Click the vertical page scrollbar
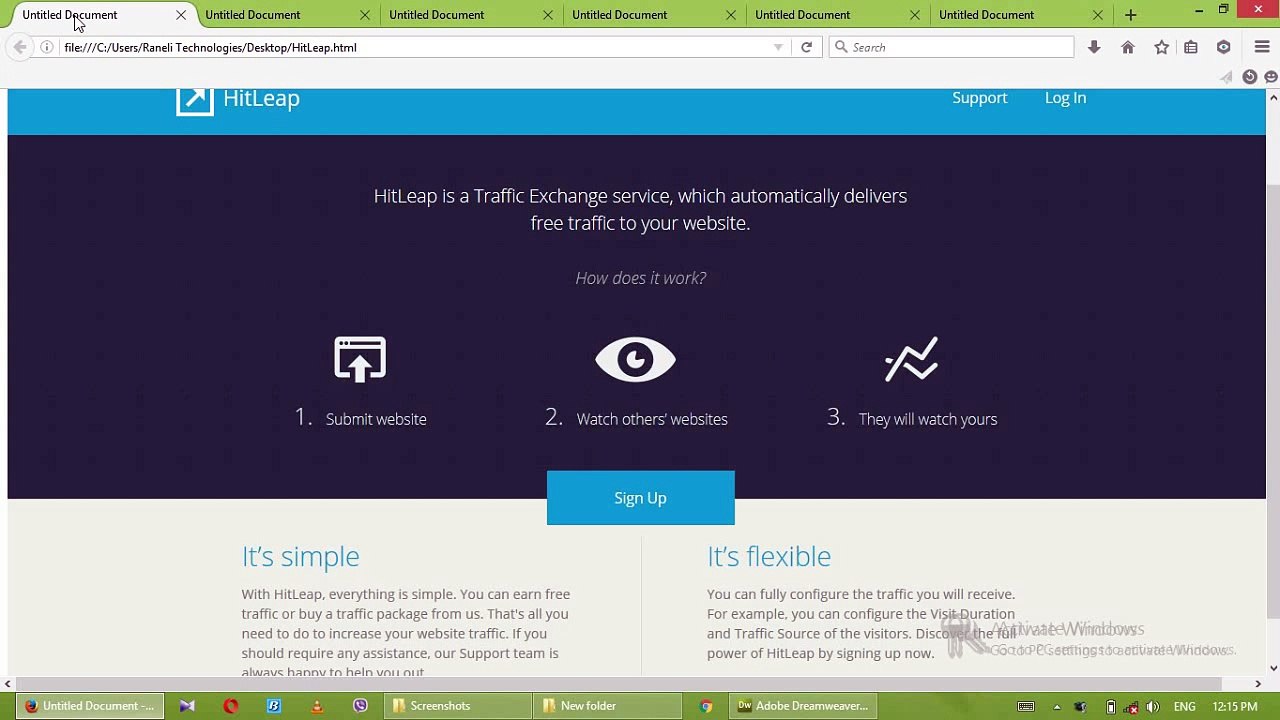Screen dimensions: 1280x720 click(x=1273, y=400)
